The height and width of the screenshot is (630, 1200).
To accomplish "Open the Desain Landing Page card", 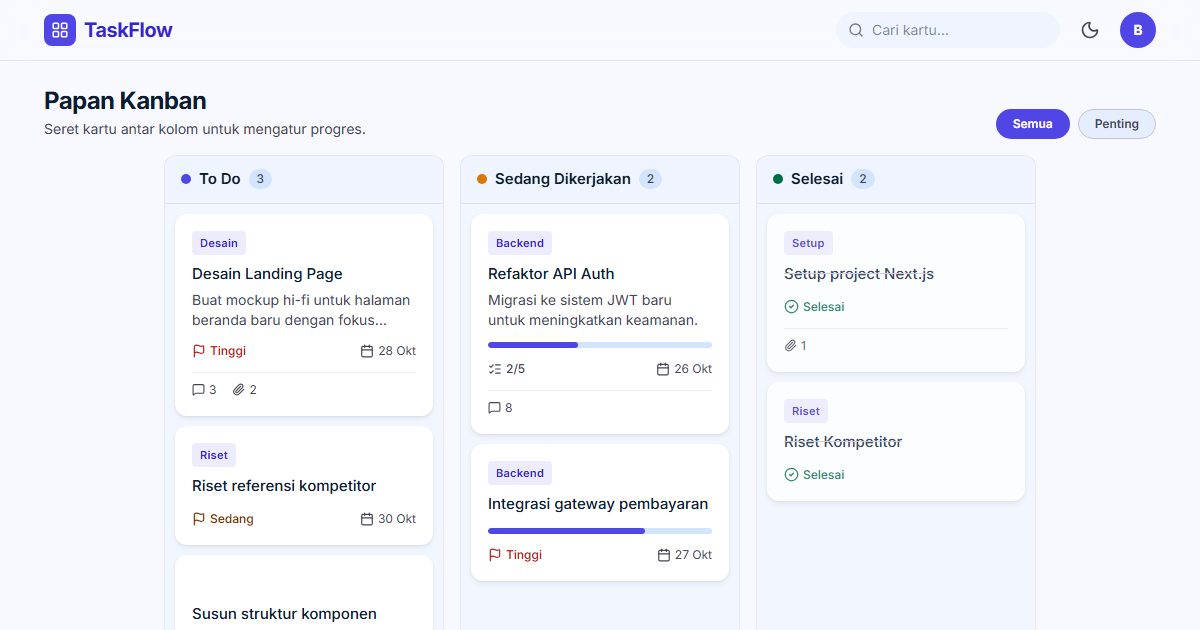I will 304,315.
